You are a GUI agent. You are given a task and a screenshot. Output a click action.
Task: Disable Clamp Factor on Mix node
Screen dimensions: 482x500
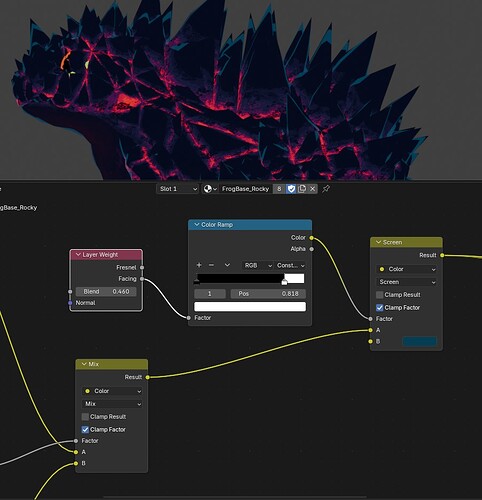pyautogui.click(x=85, y=430)
